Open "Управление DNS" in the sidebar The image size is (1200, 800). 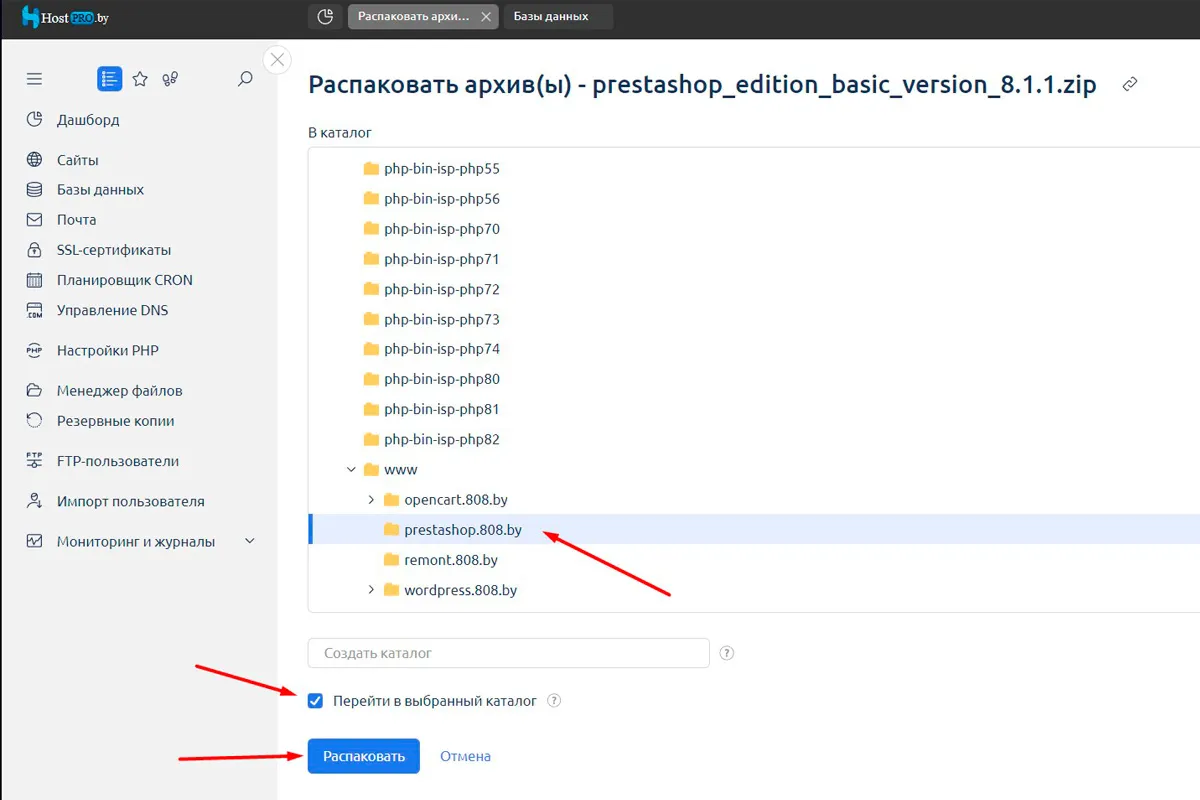tap(113, 310)
